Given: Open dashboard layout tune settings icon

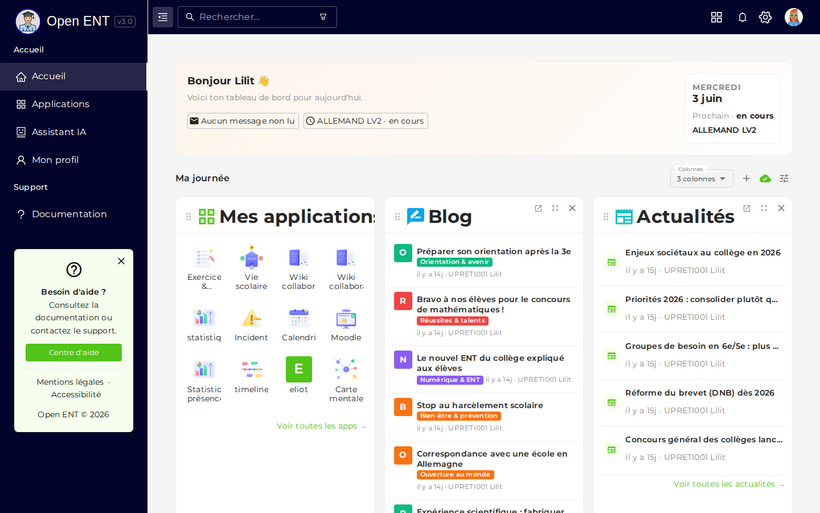Looking at the screenshot, I should pyautogui.click(x=784, y=179).
